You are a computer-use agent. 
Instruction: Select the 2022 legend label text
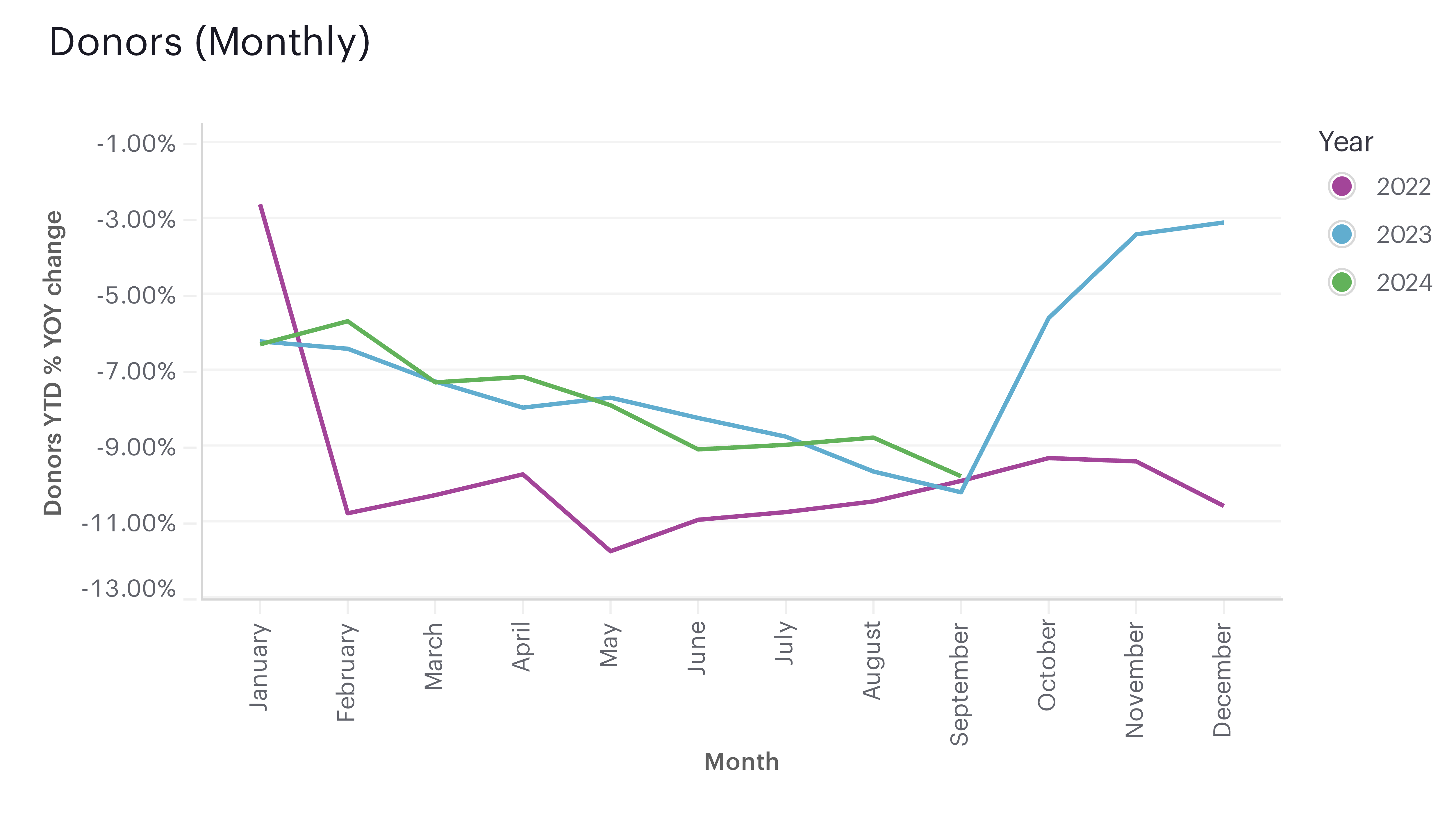(1403, 187)
